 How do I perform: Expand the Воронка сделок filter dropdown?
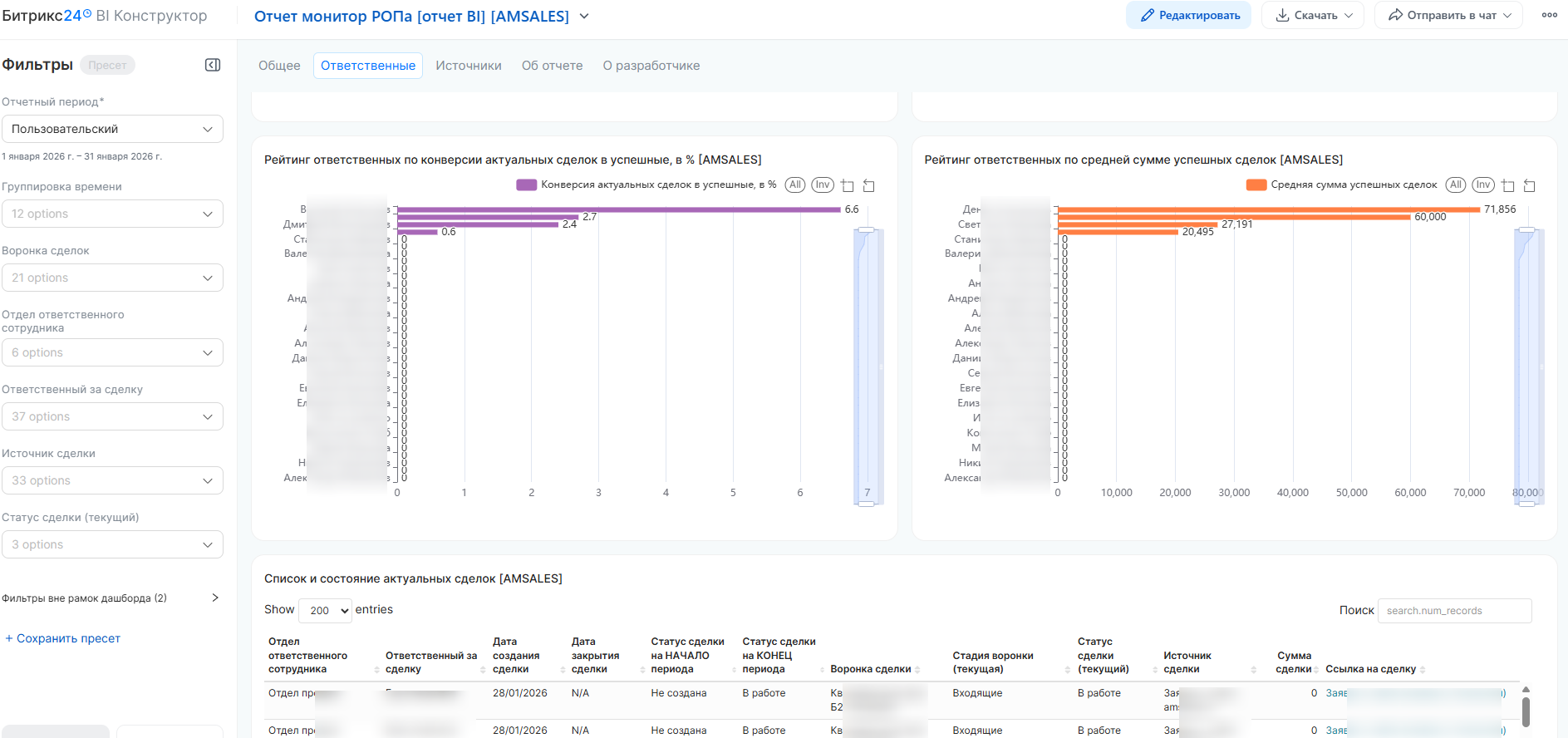(112, 278)
